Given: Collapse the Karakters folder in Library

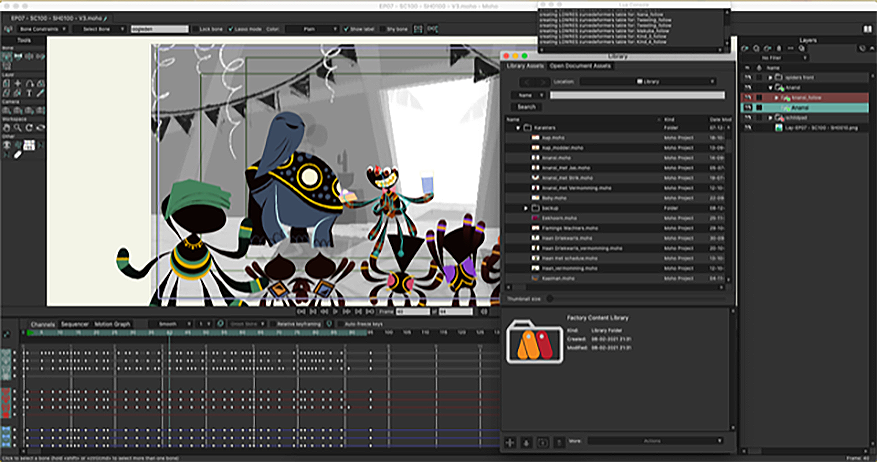Looking at the screenshot, I should (518, 128).
